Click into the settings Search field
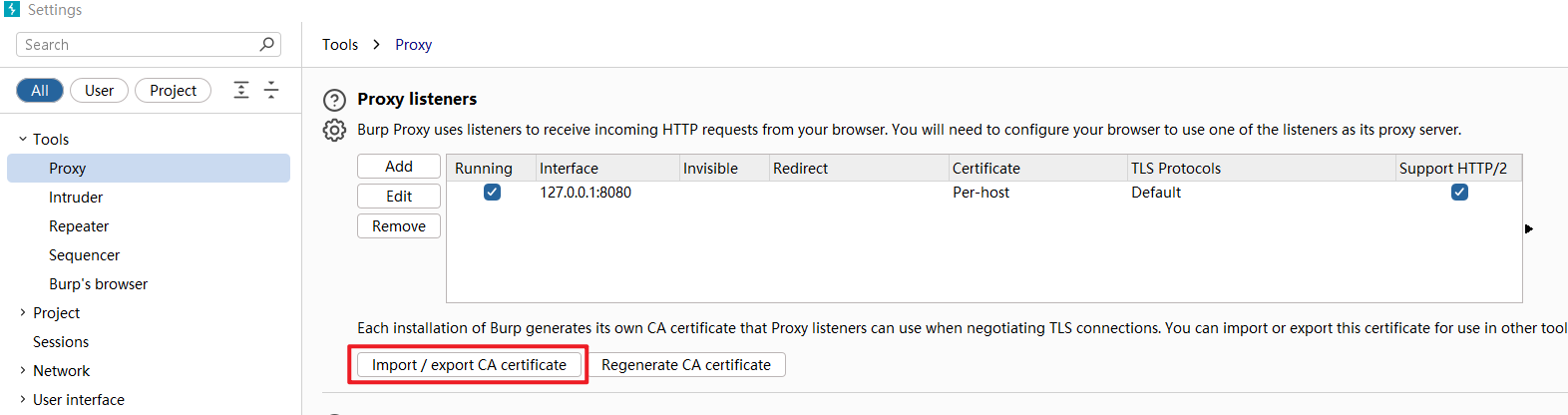Viewport: 1568px width, 415px height. (x=140, y=44)
